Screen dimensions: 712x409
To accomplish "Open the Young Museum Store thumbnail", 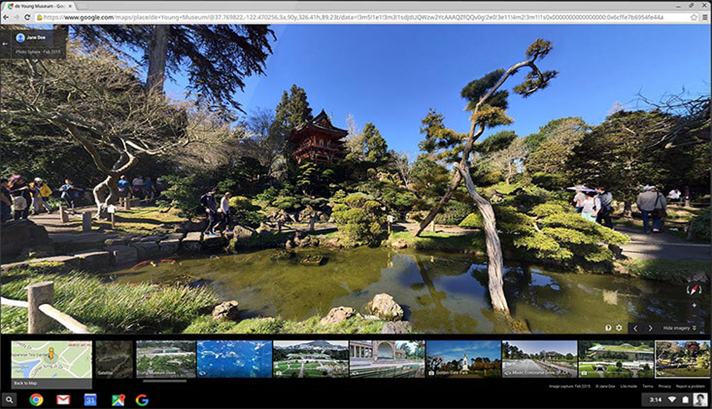I will click(166, 359).
